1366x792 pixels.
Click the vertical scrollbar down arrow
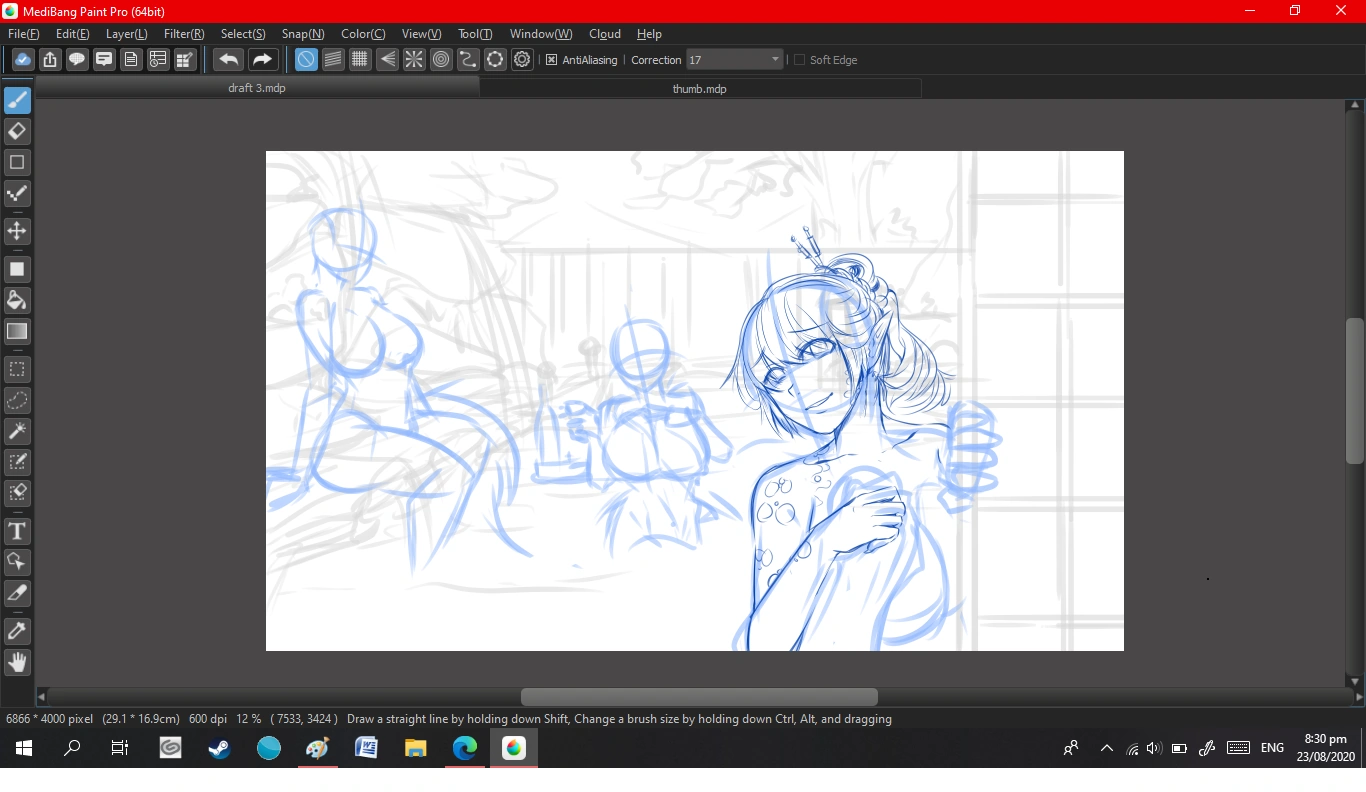click(1355, 681)
